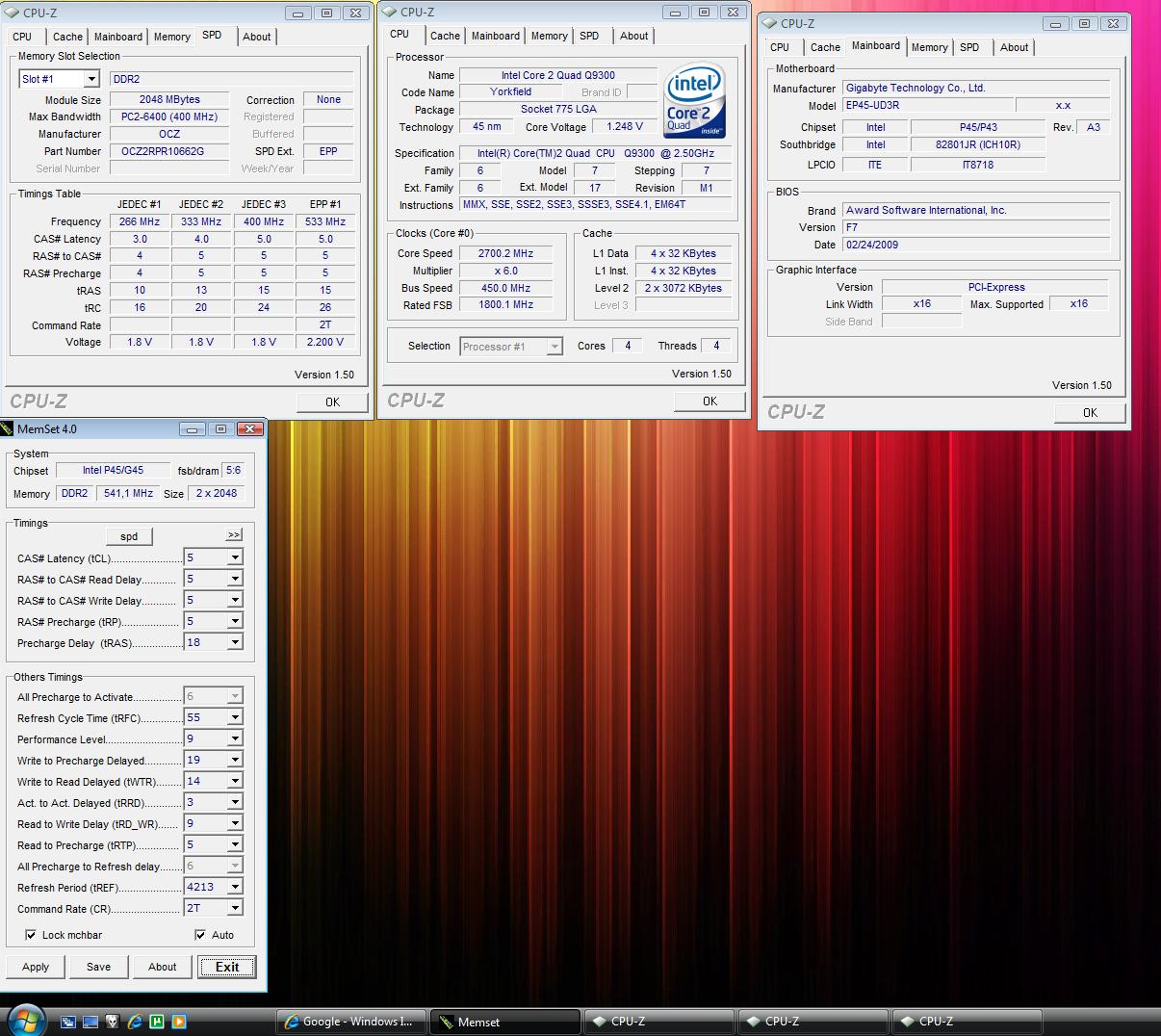1161x1036 pixels.
Task: Open SPD tab in CPU-Z Mainboard window
Action: click(x=969, y=47)
